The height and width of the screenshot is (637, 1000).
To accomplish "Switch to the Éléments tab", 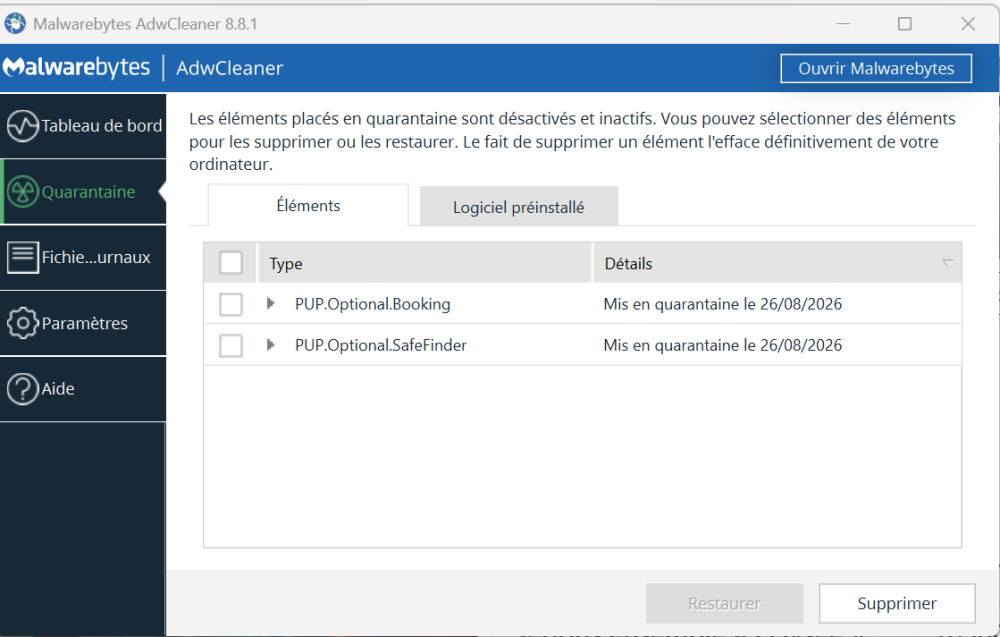I will [x=308, y=205].
